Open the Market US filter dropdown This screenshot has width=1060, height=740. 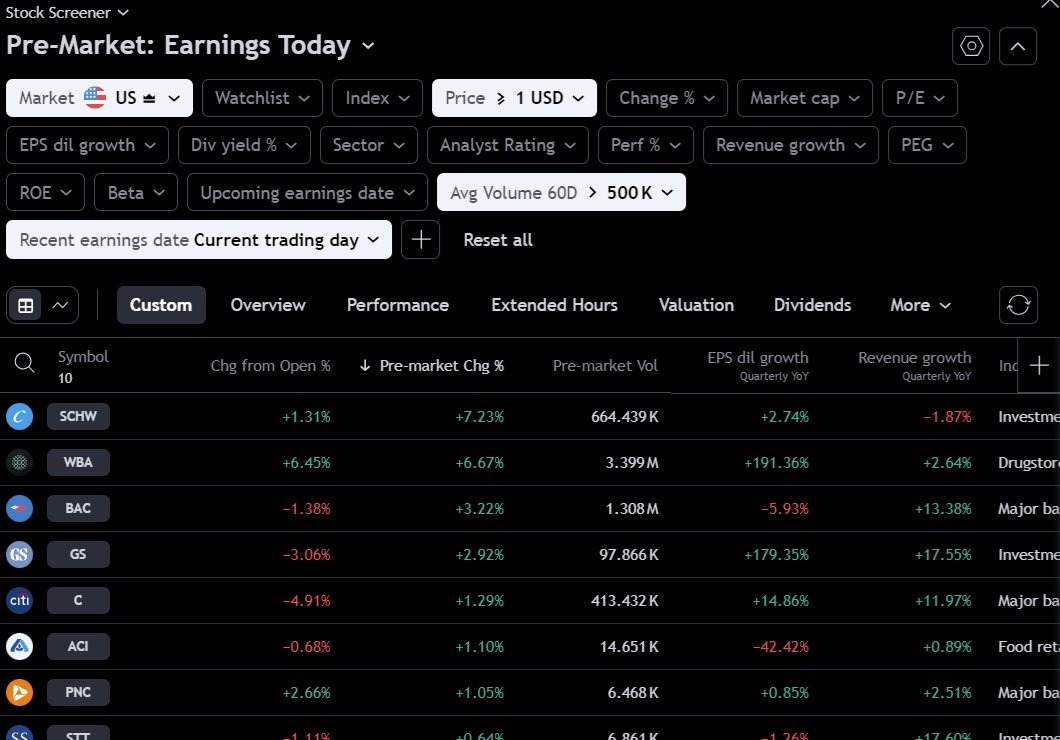point(99,98)
